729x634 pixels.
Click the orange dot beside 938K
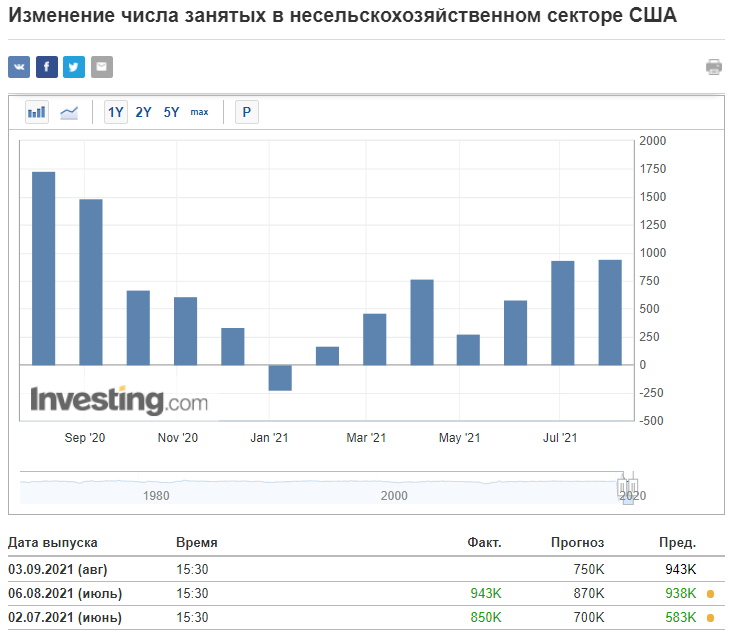pyautogui.click(x=710, y=594)
